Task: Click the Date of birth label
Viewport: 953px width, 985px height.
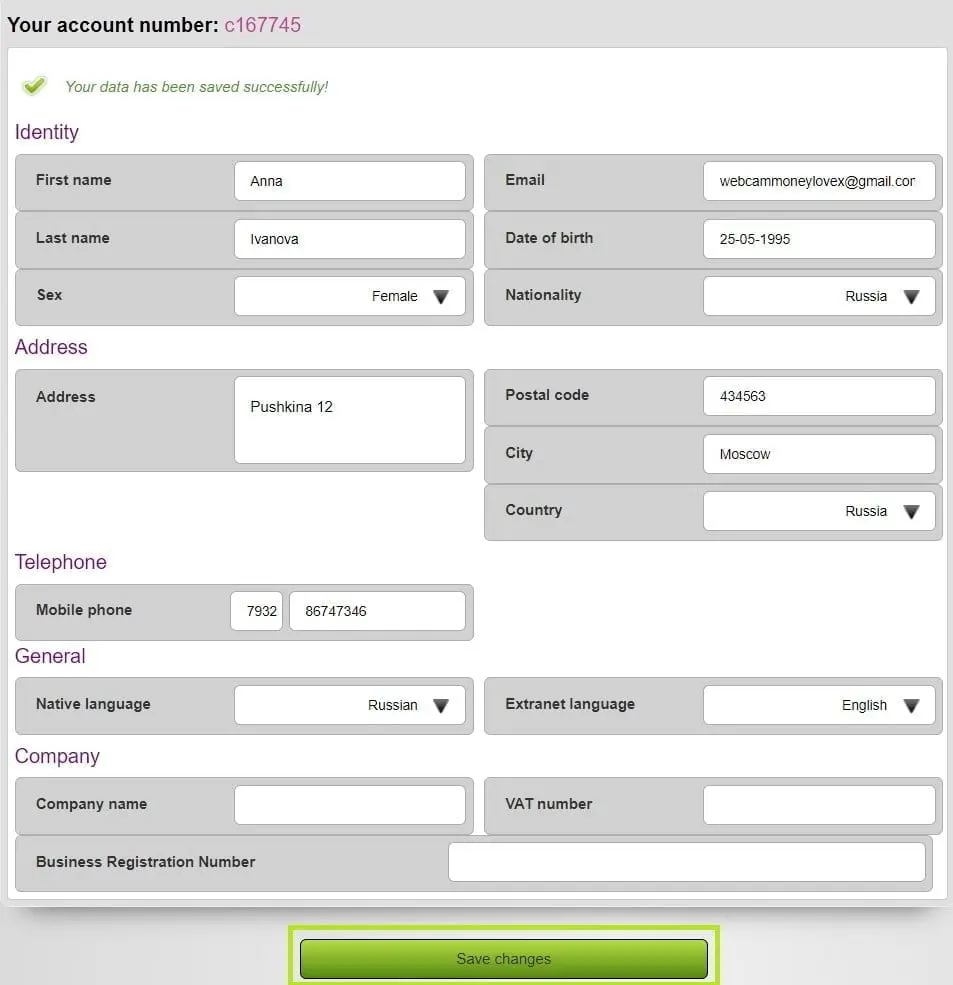Action: click(x=549, y=238)
